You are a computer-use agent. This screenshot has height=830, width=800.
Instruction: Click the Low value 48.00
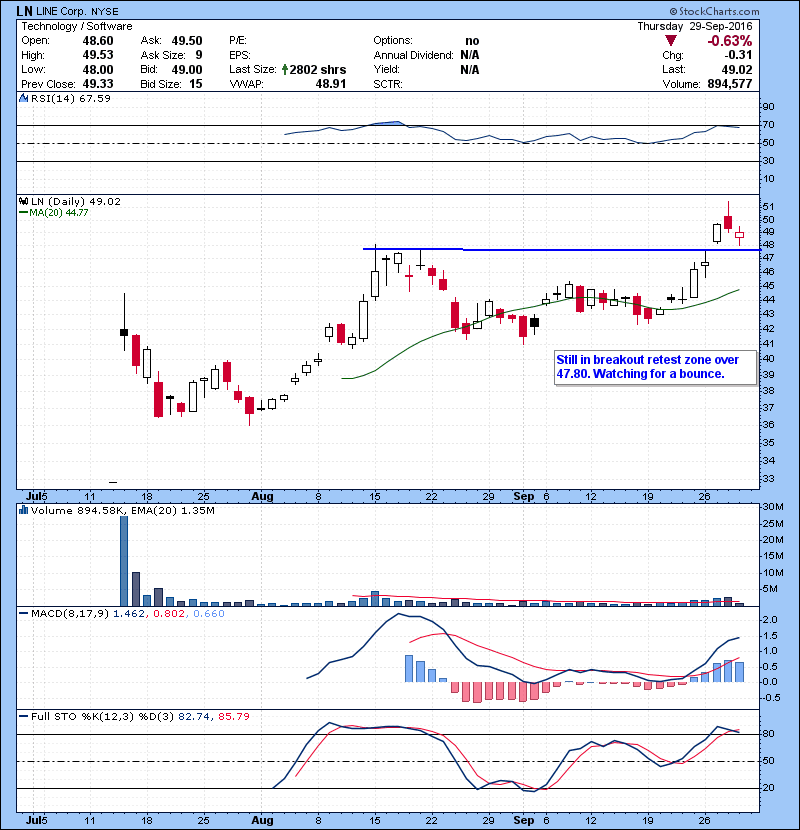98,69
